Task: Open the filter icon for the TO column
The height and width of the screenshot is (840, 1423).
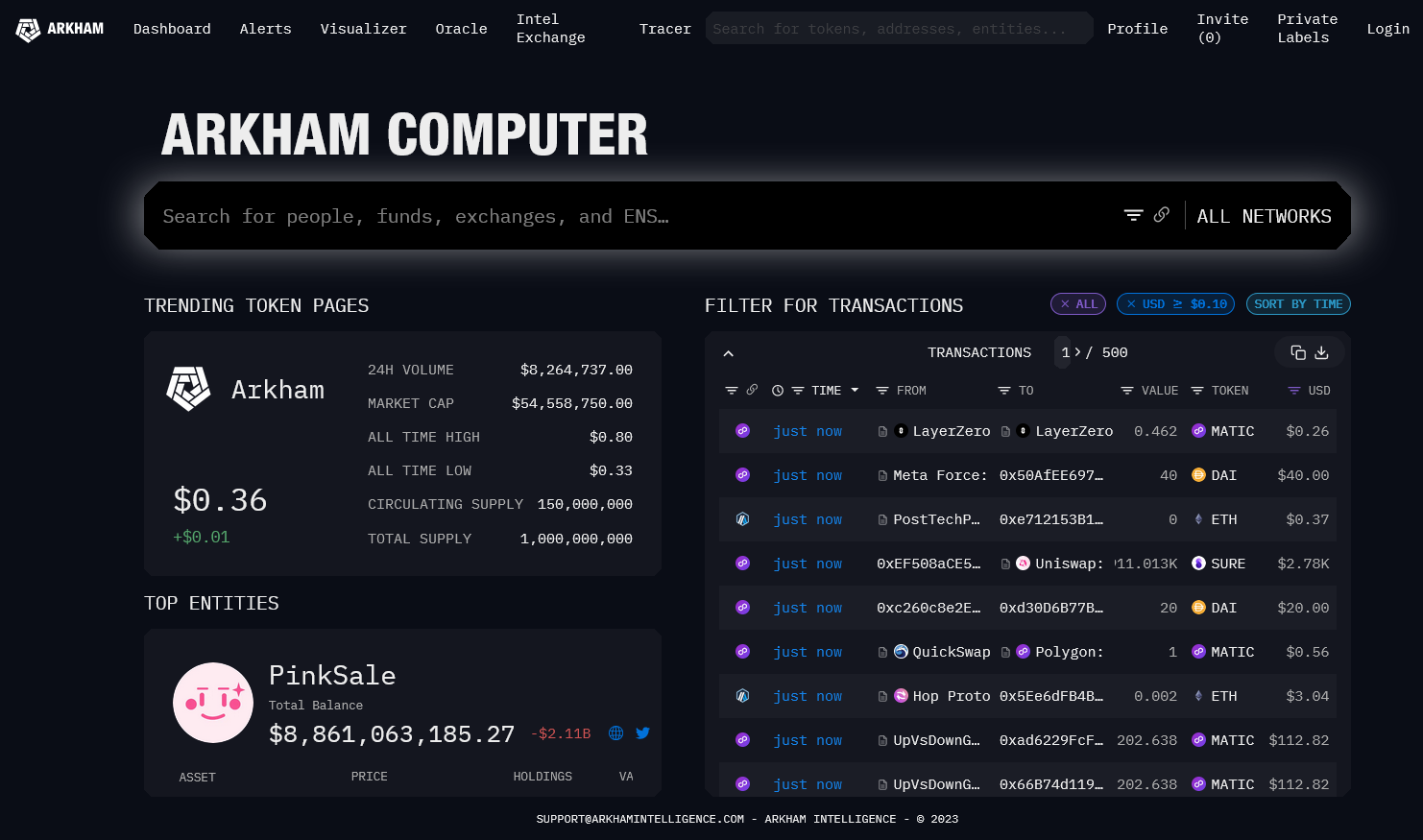Action: [x=1004, y=391]
